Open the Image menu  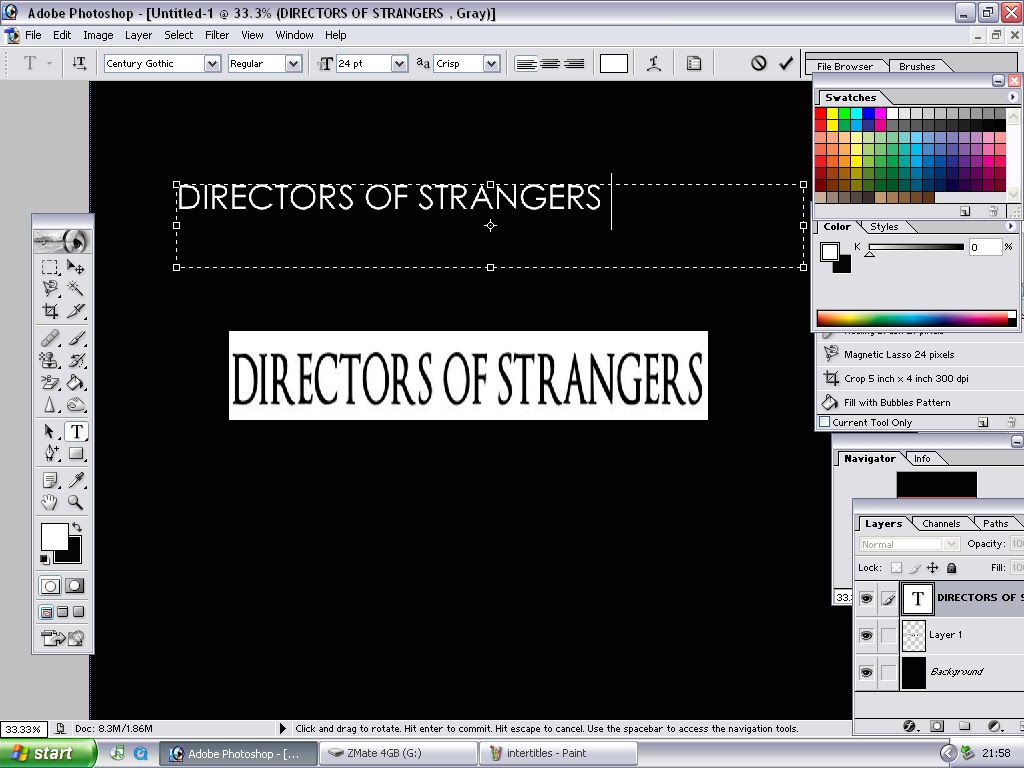tap(98, 35)
